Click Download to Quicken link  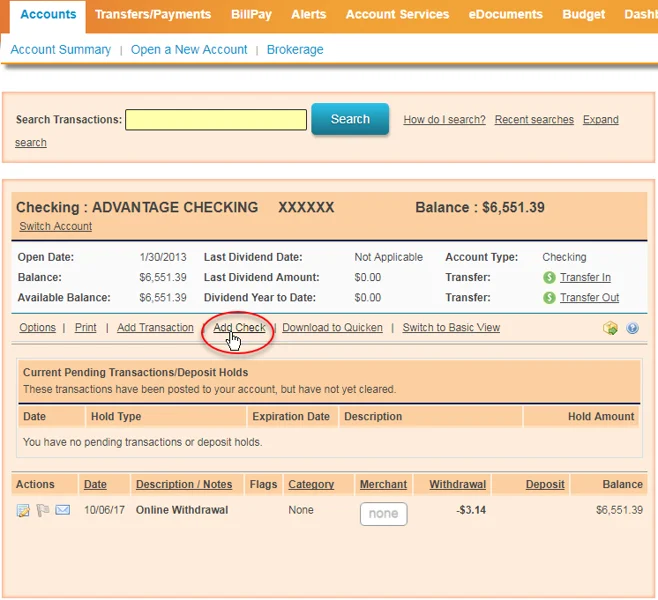click(332, 327)
